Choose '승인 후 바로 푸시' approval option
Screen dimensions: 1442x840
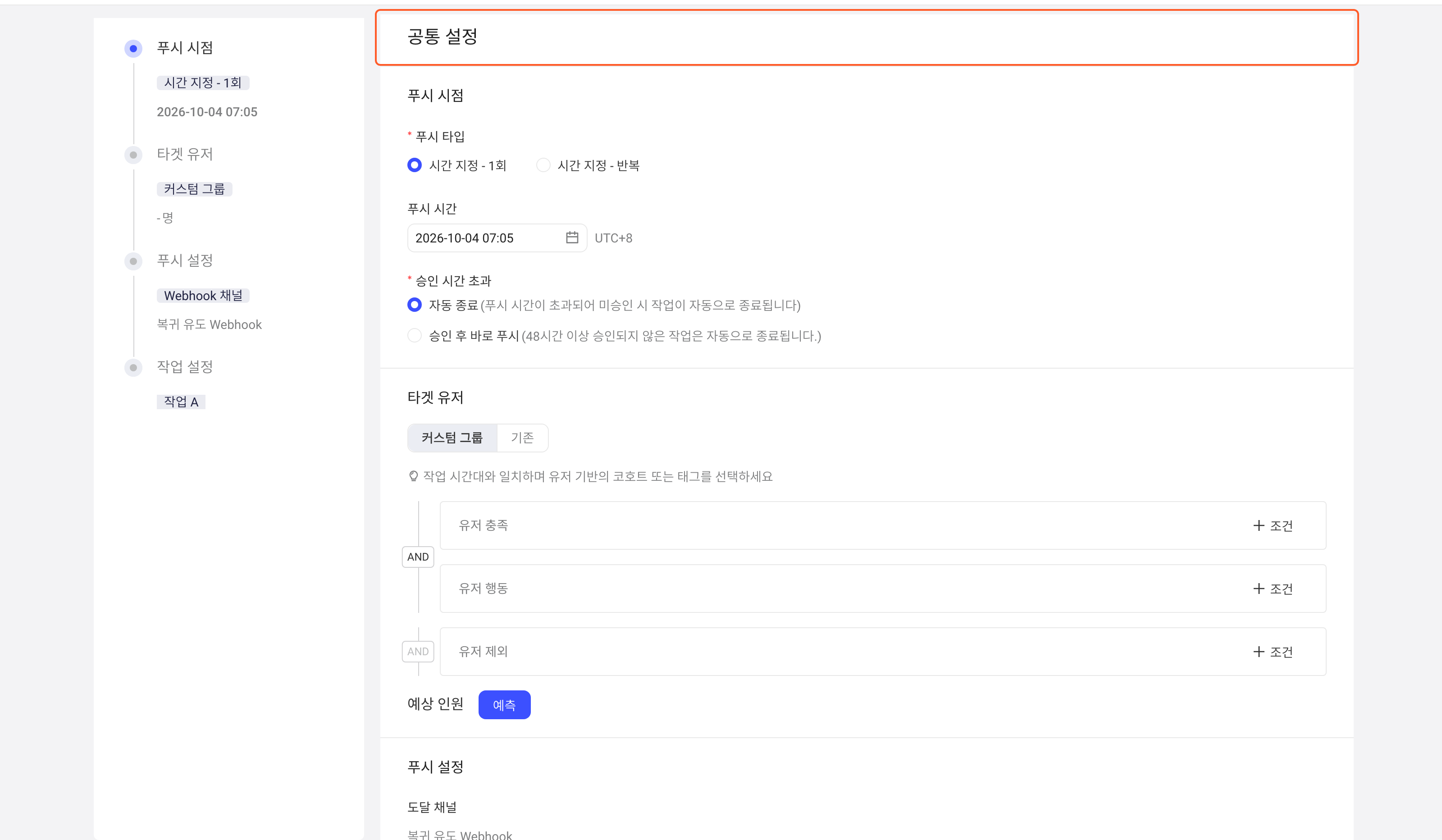click(x=414, y=335)
